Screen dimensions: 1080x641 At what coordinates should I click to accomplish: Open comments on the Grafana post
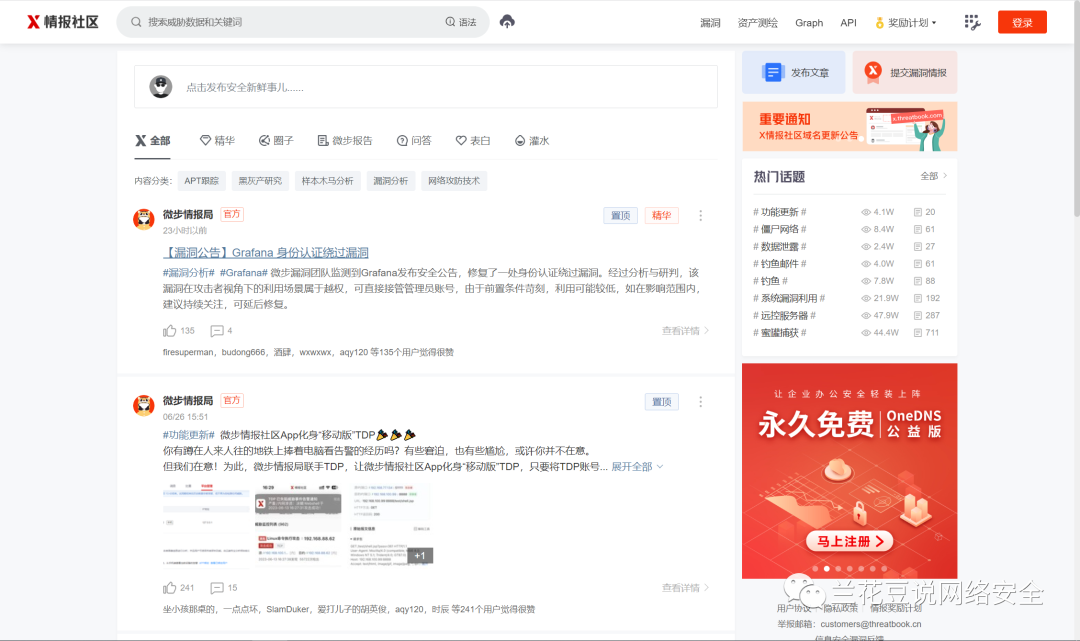click(216, 330)
